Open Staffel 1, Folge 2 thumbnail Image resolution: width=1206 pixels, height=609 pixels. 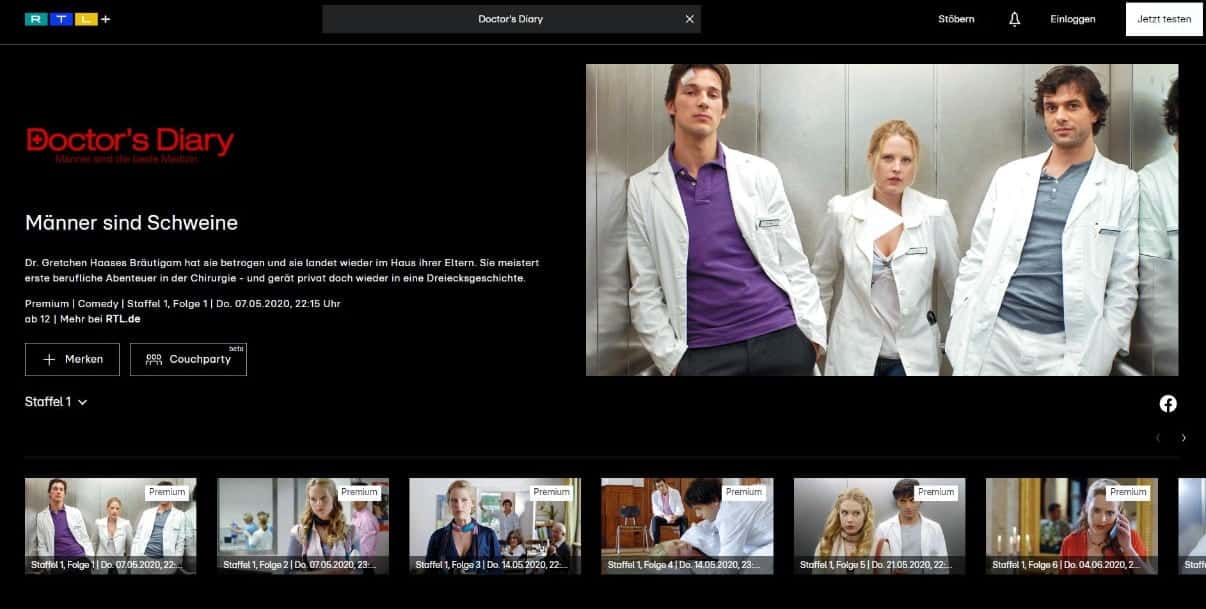tap(303, 526)
